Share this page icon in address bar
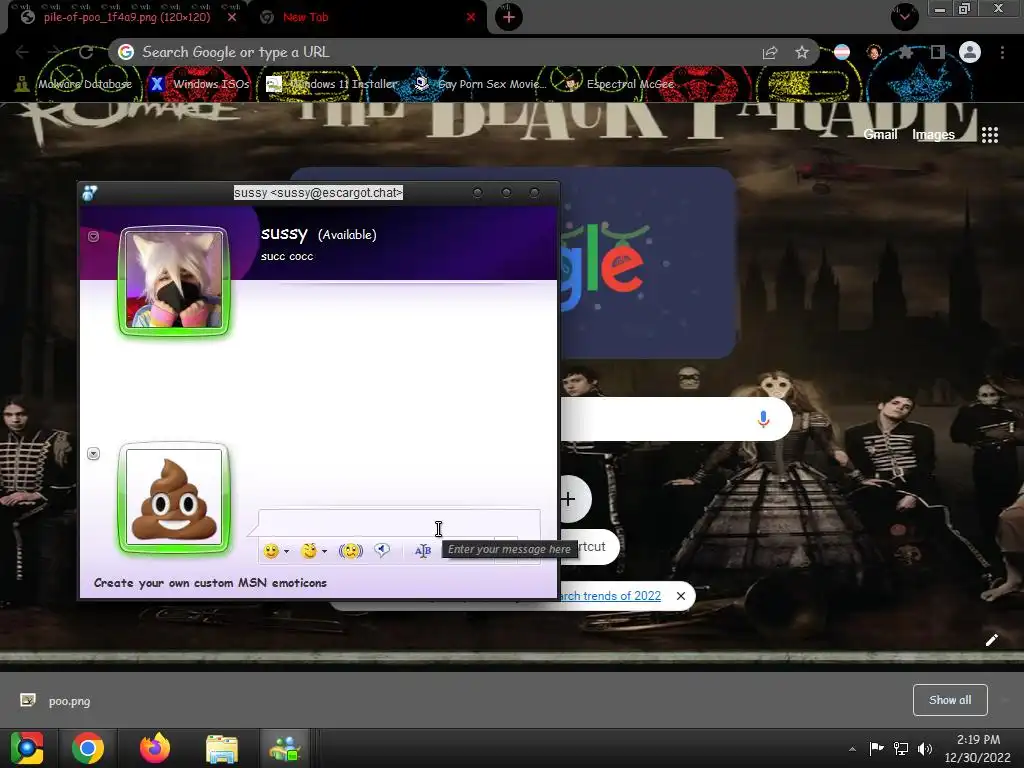The image size is (1024, 768). [770, 52]
